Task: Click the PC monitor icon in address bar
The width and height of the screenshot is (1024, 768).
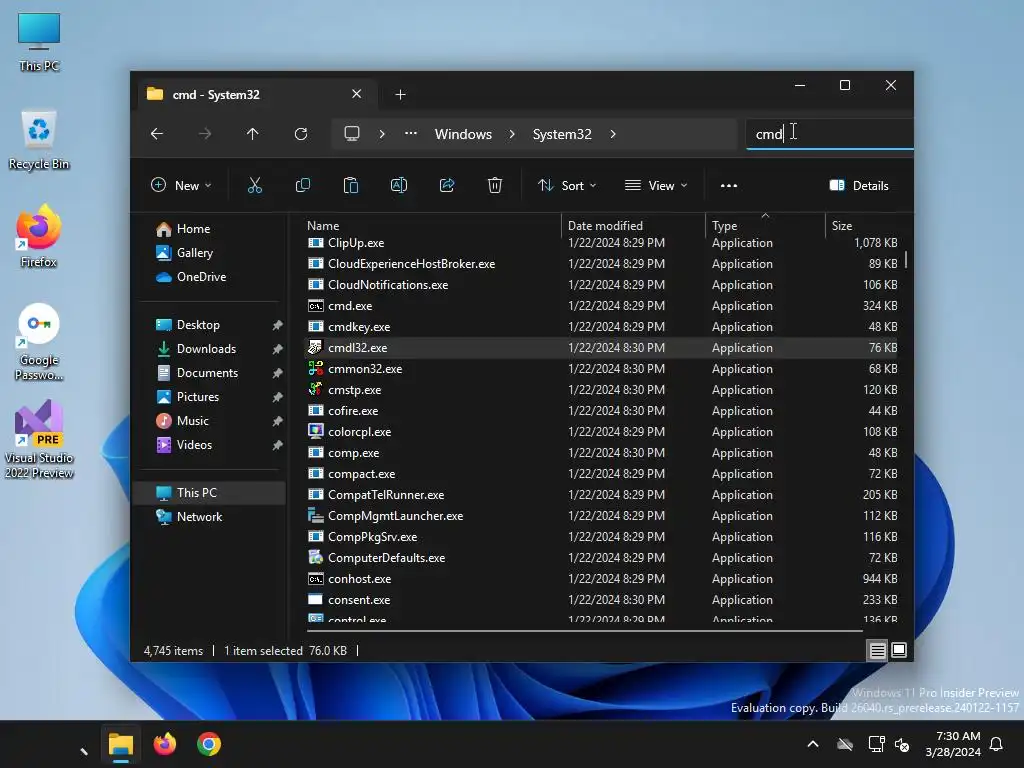Action: (x=352, y=134)
